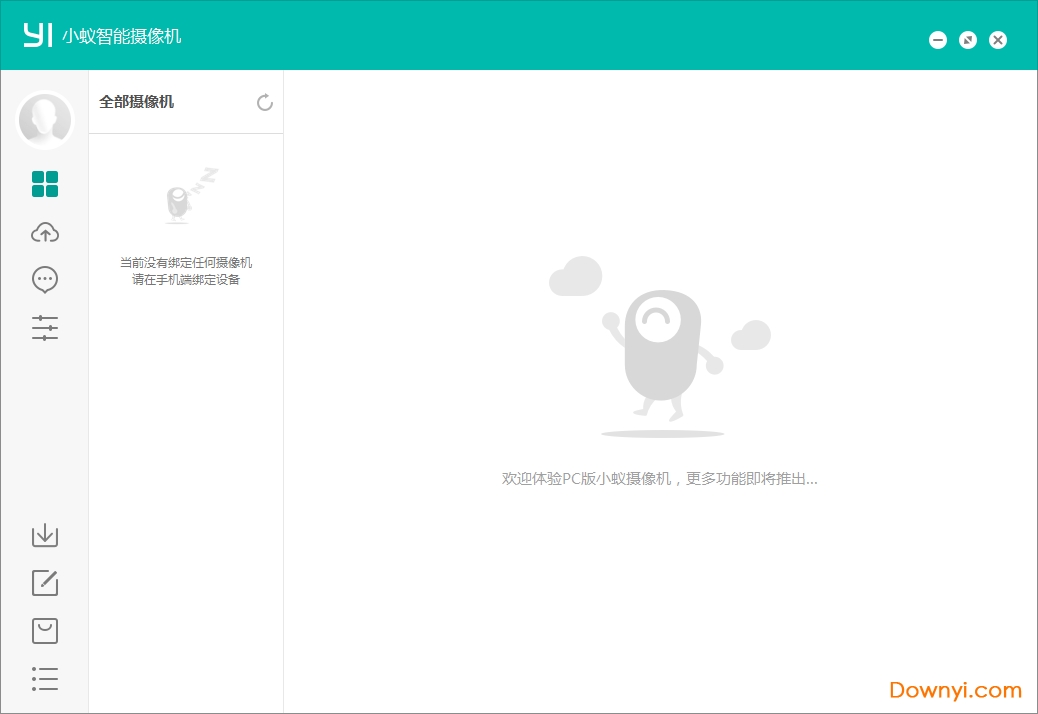Open the user profile avatar
This screenshot has height=714, width=1038.
click(45, 119)
